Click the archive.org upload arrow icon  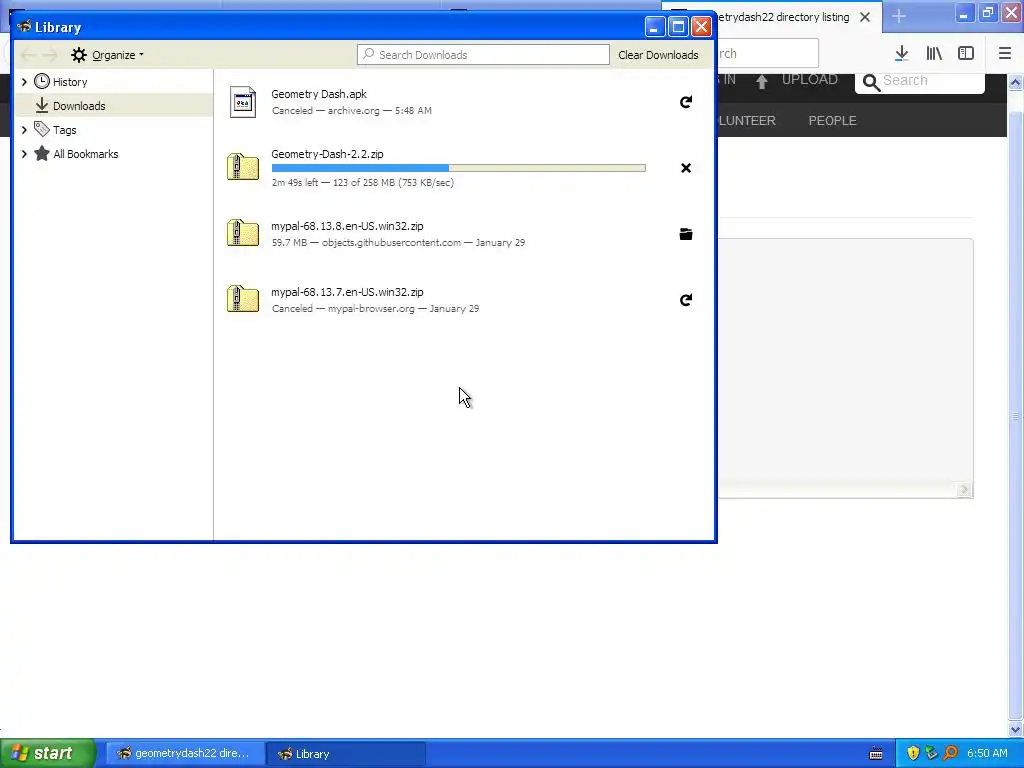point(761,81)
